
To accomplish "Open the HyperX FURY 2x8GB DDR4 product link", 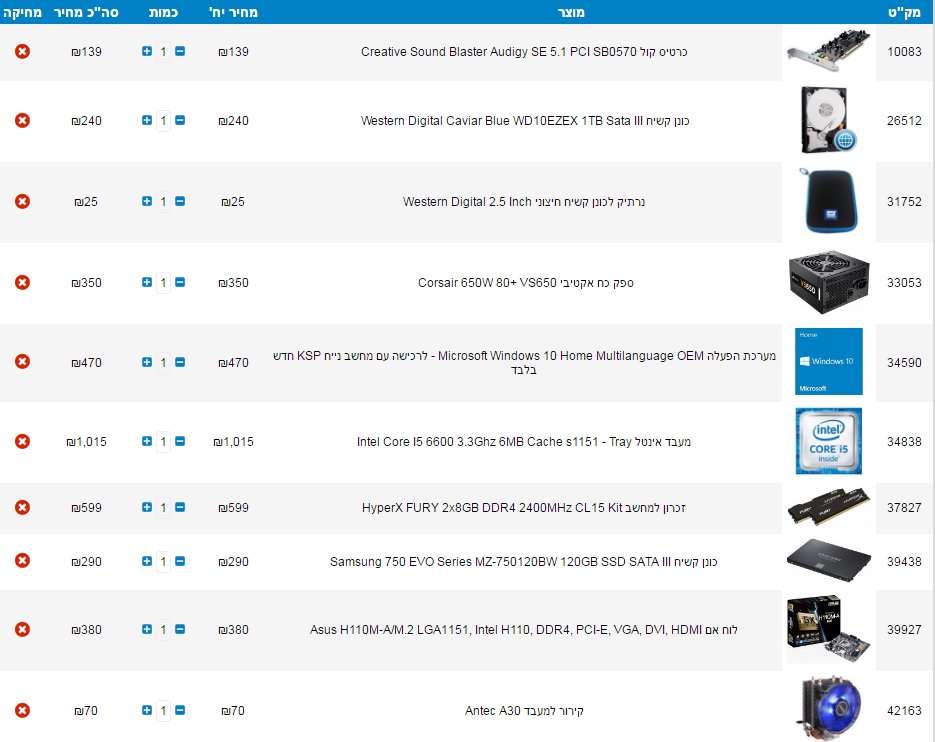I will 523,507.
